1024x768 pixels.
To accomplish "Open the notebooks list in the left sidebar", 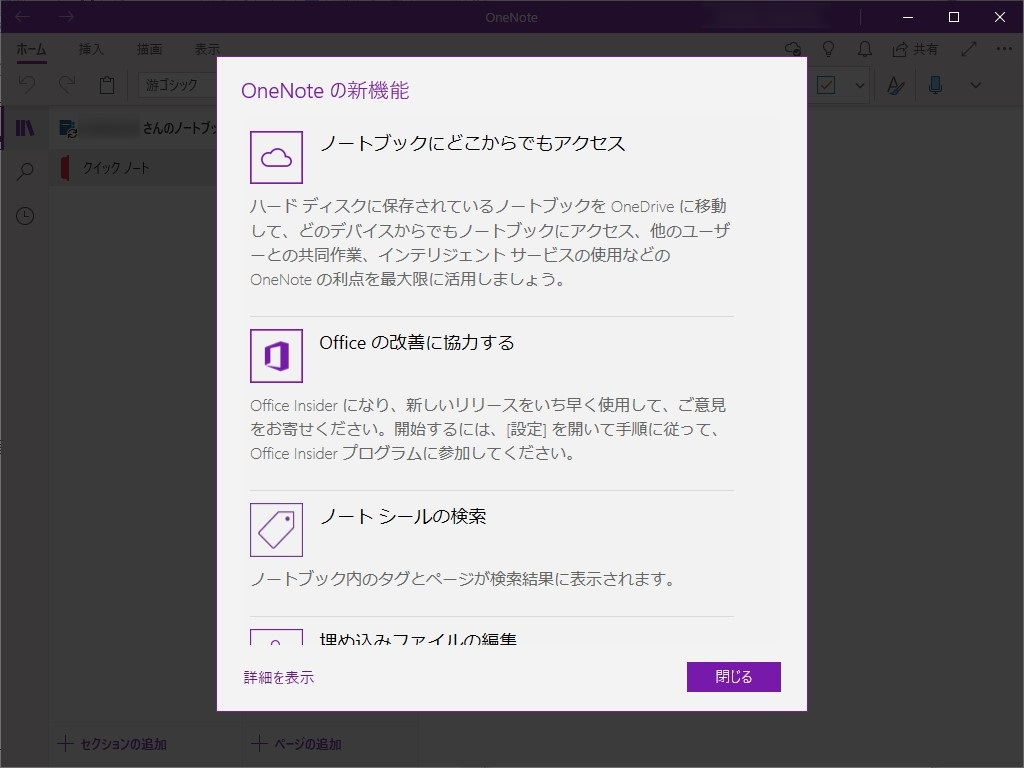I will [25, 127].
